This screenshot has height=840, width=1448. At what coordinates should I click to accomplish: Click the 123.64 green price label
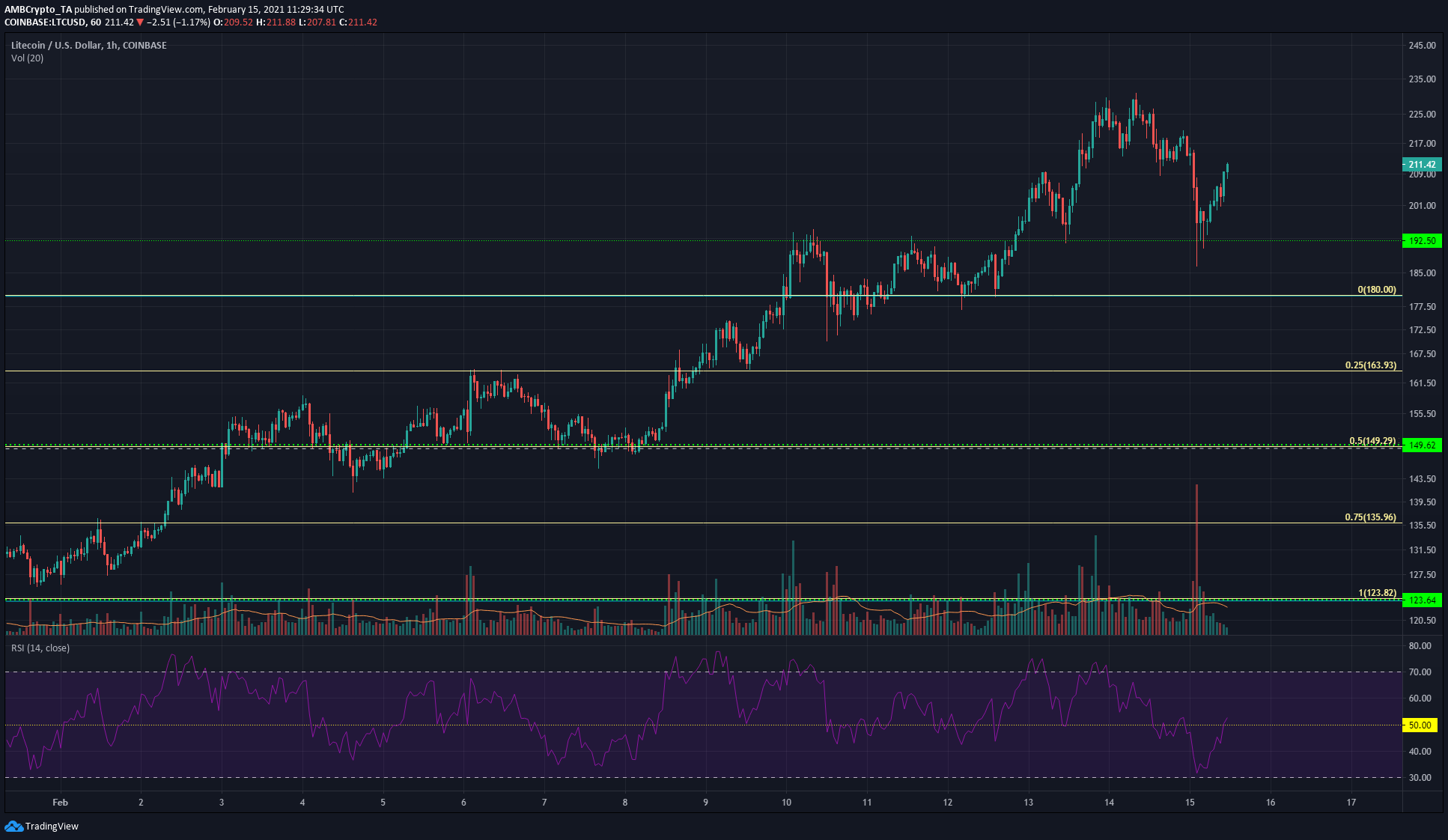tap(1422, 600)
